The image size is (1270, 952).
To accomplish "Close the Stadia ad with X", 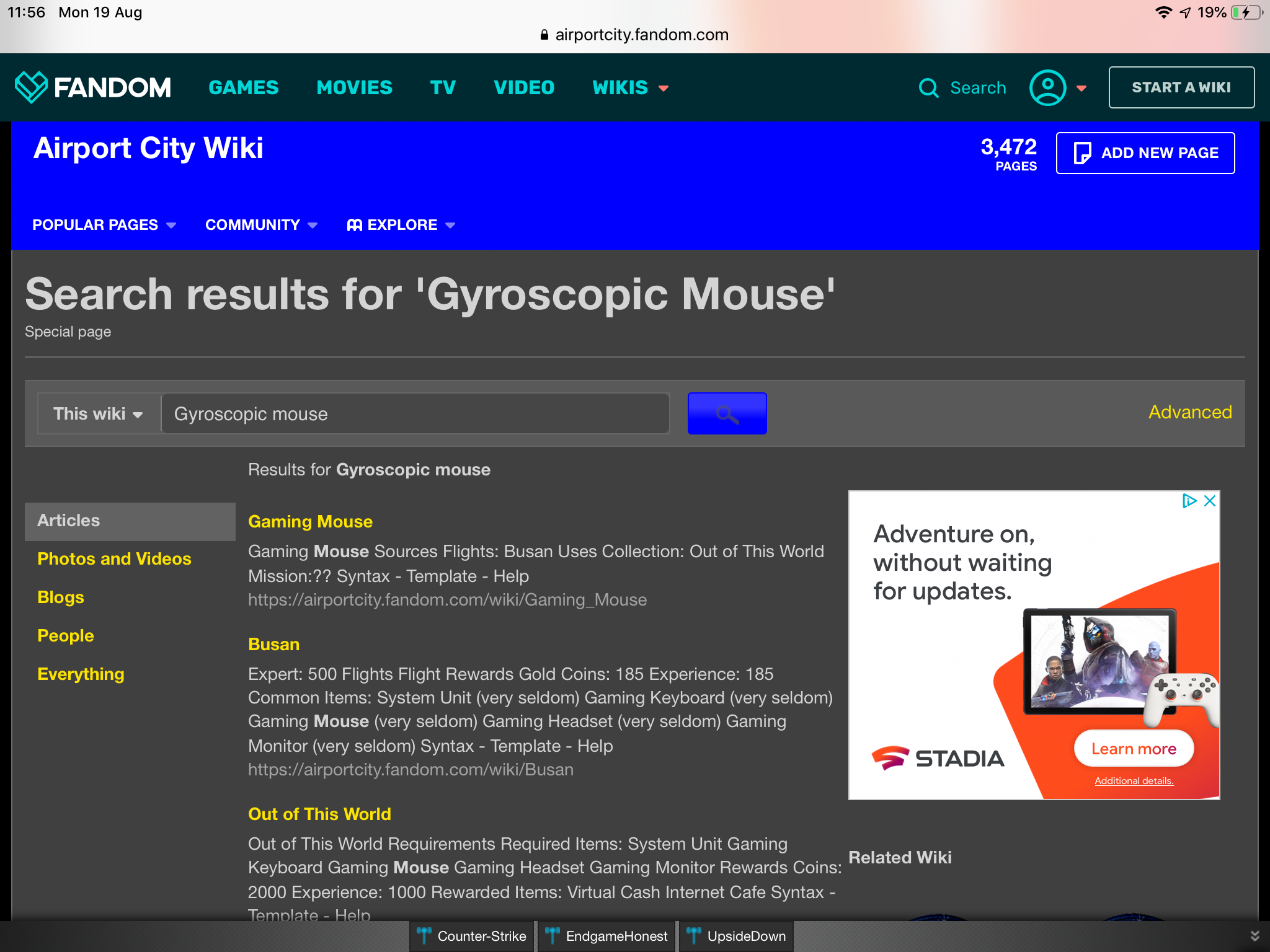I will point(1210,501).
